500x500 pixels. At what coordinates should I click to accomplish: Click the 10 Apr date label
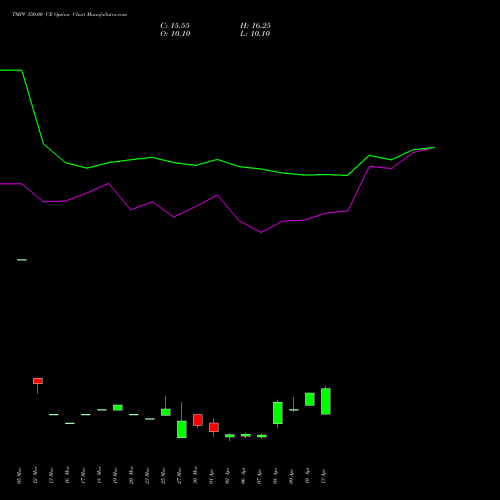point(307,476)
